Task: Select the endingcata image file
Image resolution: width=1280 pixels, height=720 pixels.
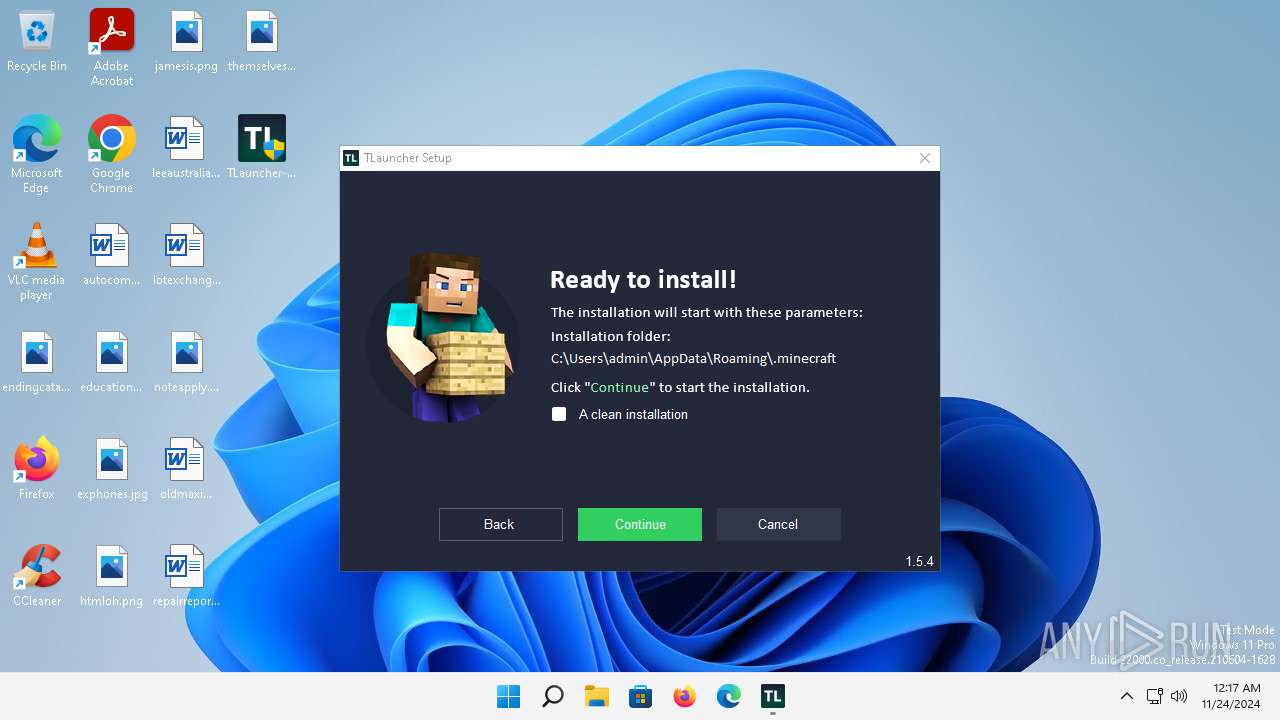Action: pyautogui.click(x=37, y=362)
